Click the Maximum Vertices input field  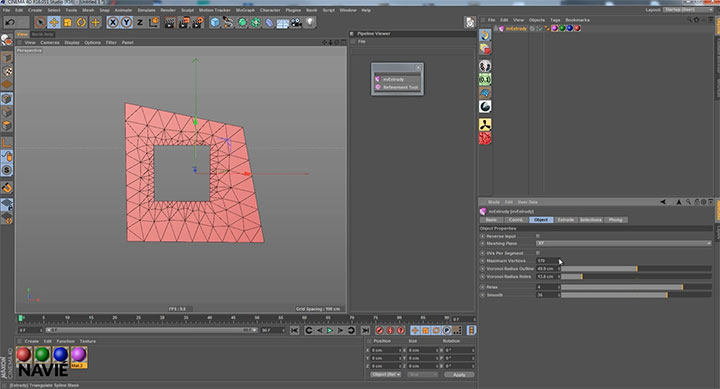pyautogui.click(x=547, y=261)
